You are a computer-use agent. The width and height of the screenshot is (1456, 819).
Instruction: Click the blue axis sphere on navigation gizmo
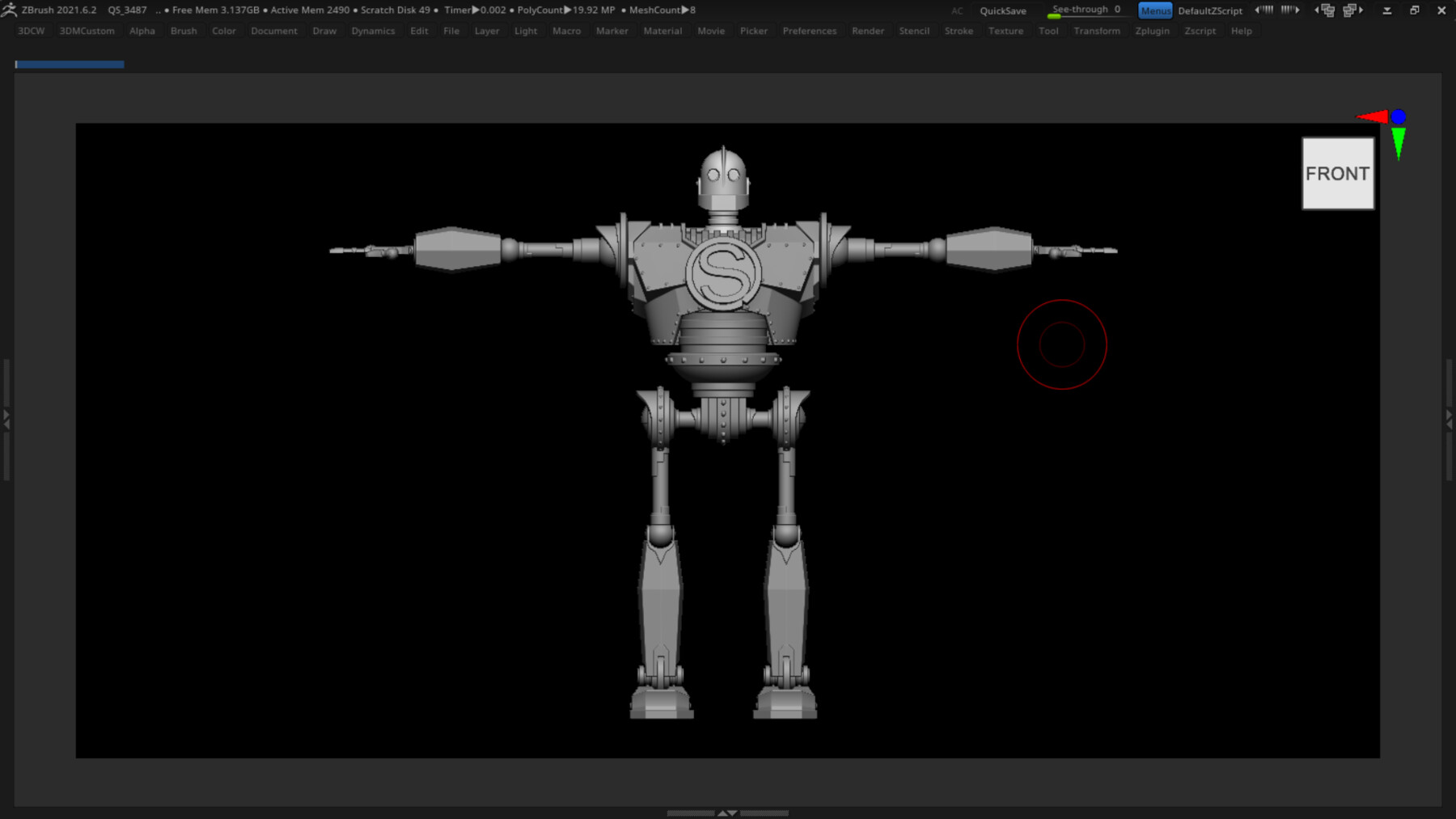(x=1398, y=116)
